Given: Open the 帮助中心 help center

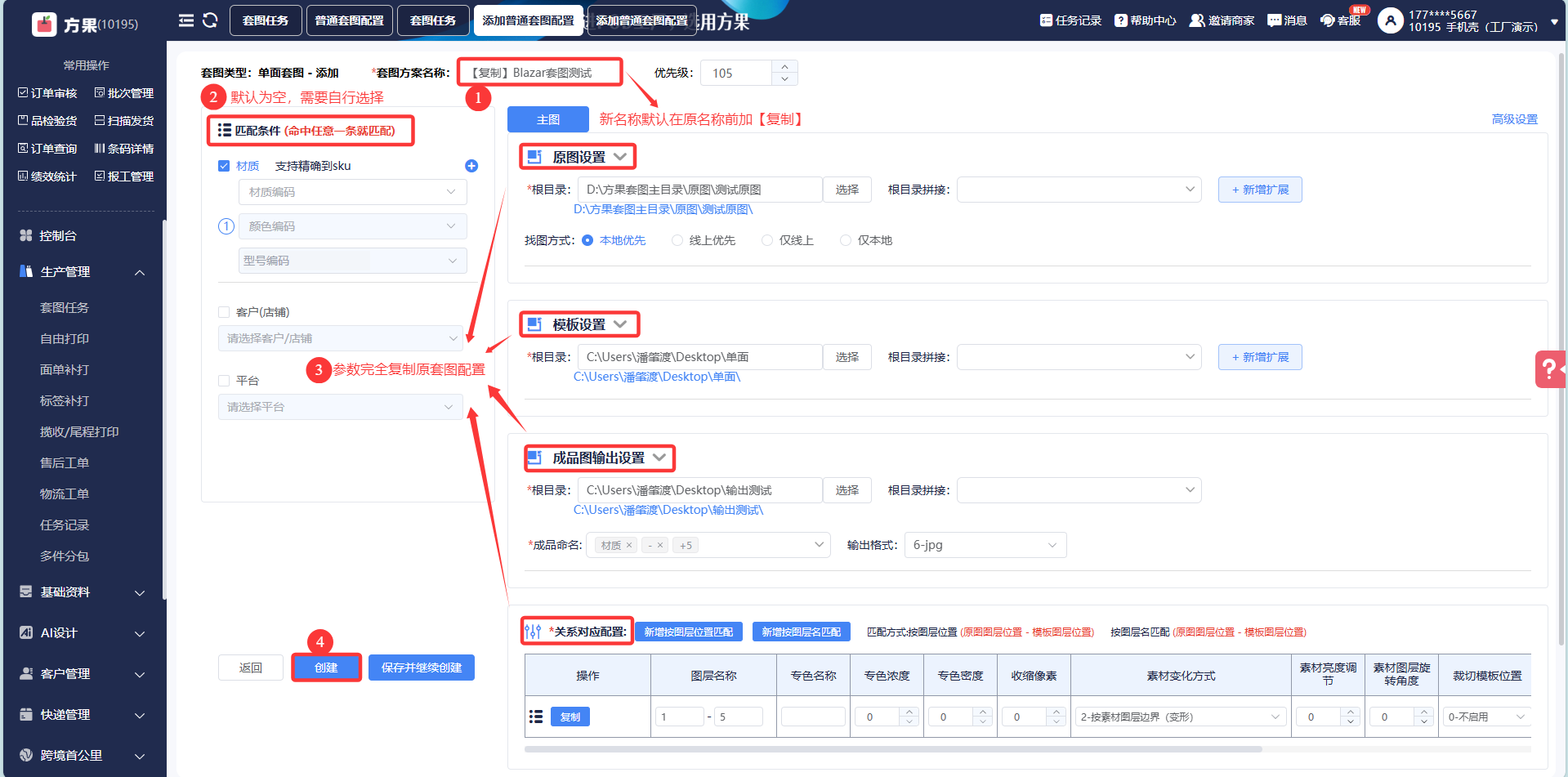Looking at the screenshot, I should point(1146,20).
